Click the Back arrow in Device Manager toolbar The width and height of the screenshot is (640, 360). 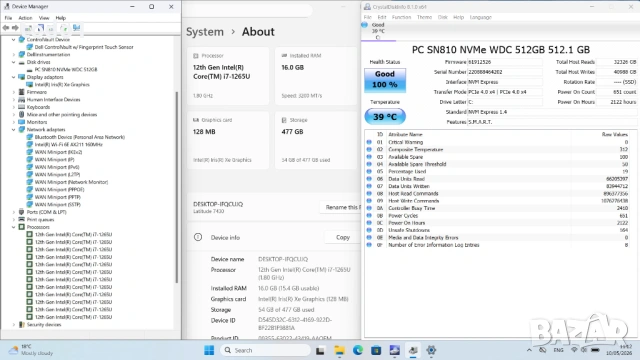click(x=6, y=28)
